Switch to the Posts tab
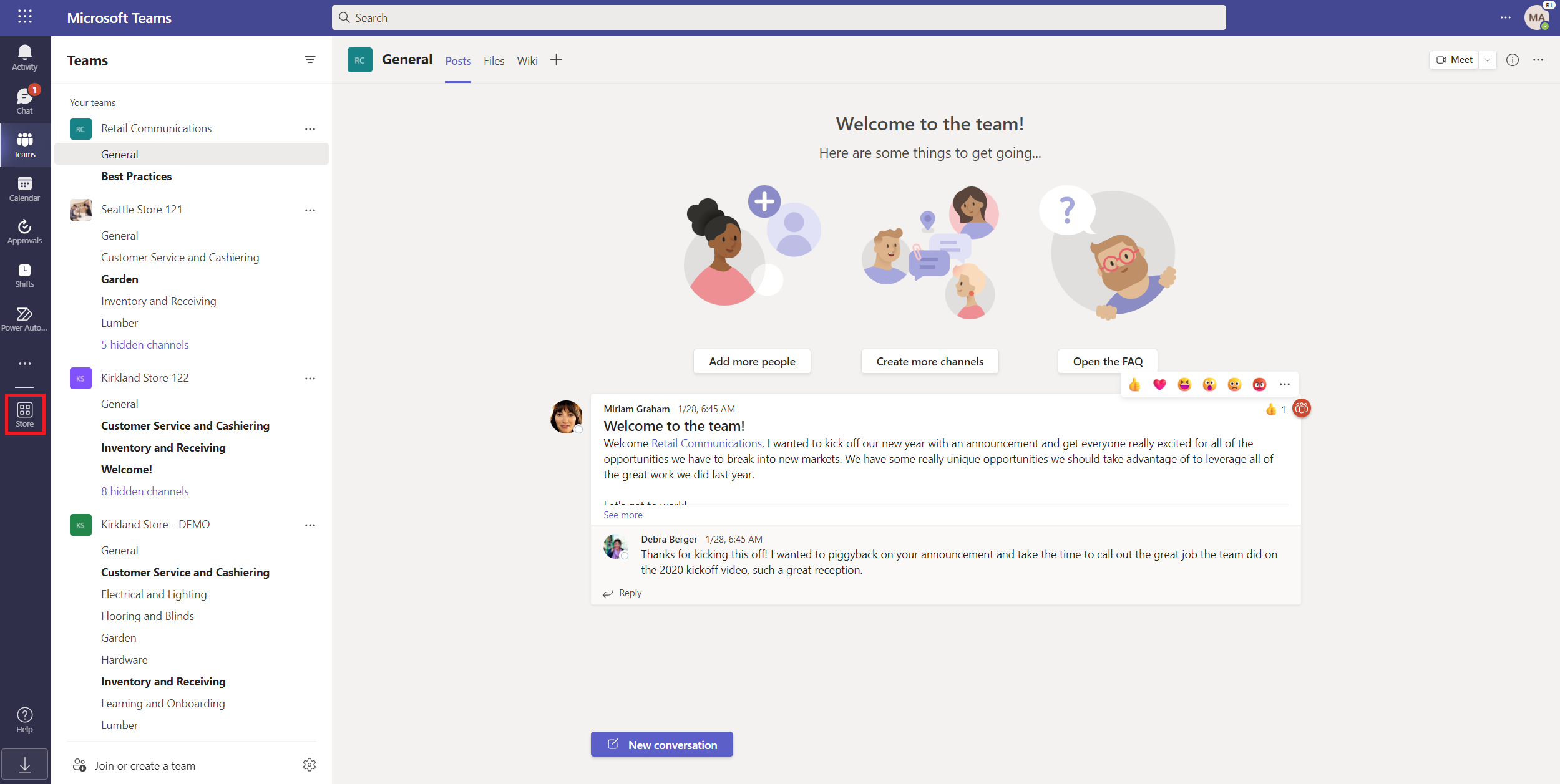The image size is (1560, 784). click(x=458, y=61)
